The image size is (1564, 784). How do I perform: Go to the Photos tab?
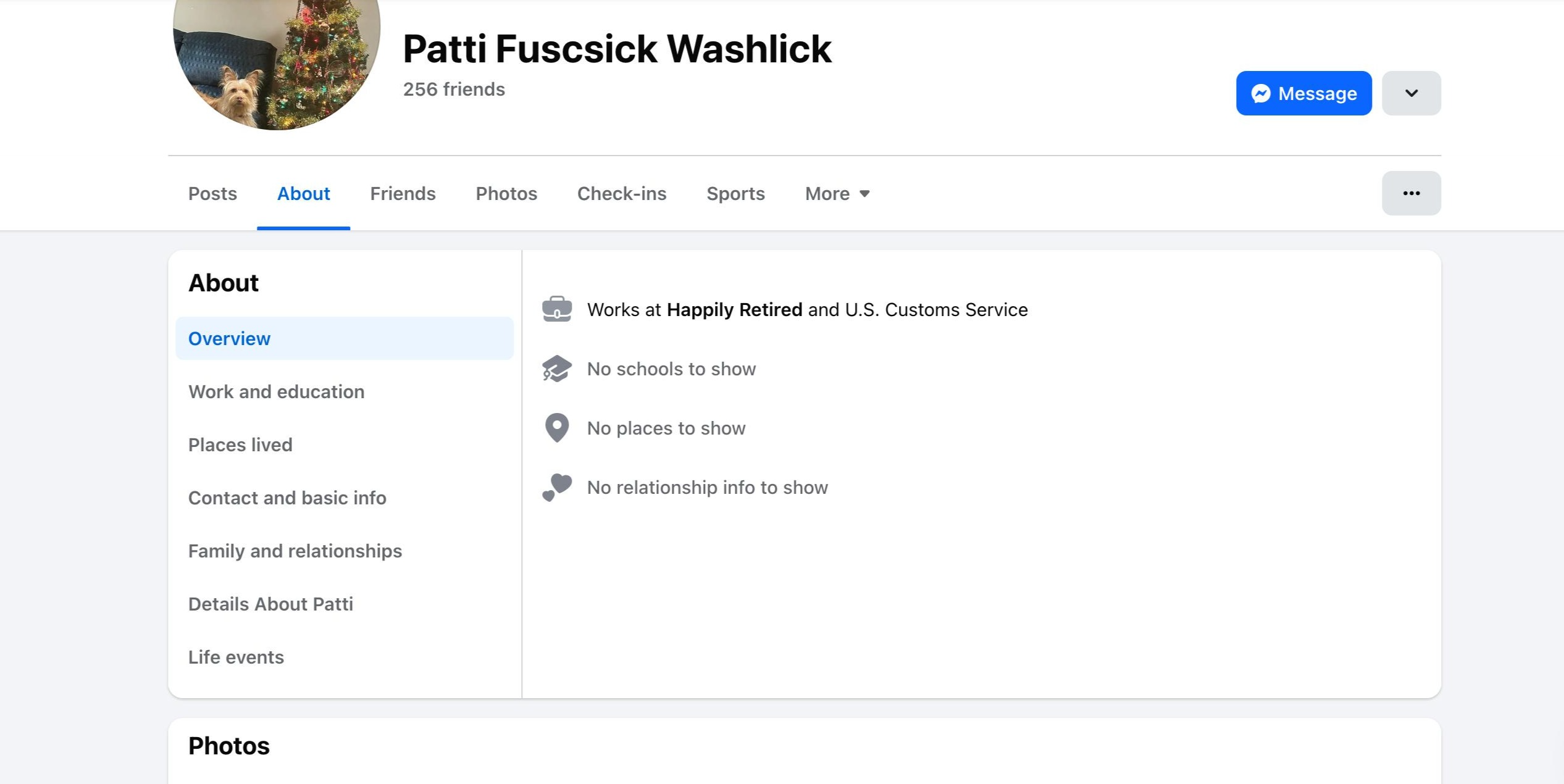pyautogui.click(x=506, y=194)
